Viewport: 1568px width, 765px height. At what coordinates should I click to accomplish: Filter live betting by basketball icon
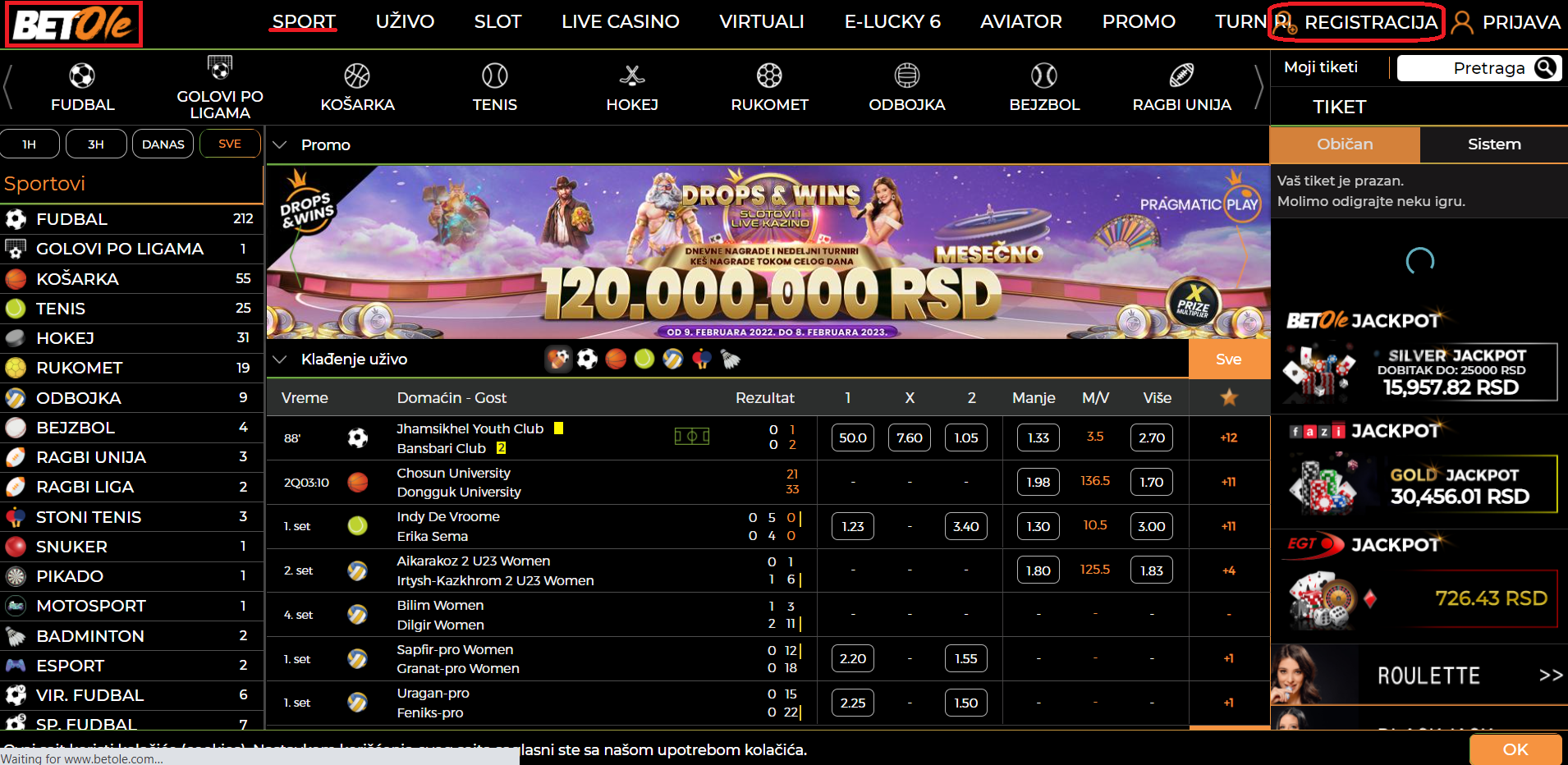616,359
